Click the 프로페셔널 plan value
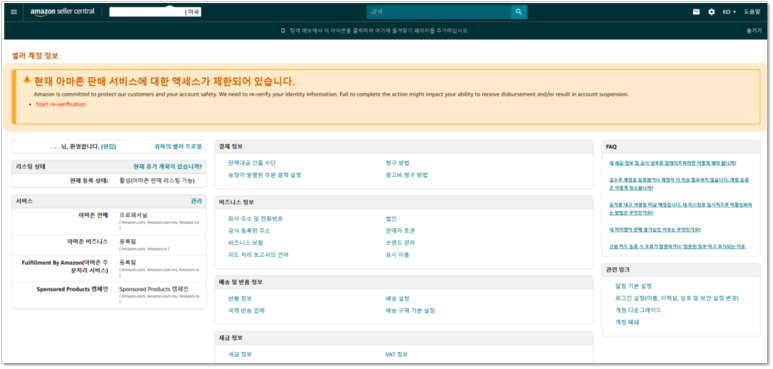Screen dimensions: 773x369 tap(133, 215)
